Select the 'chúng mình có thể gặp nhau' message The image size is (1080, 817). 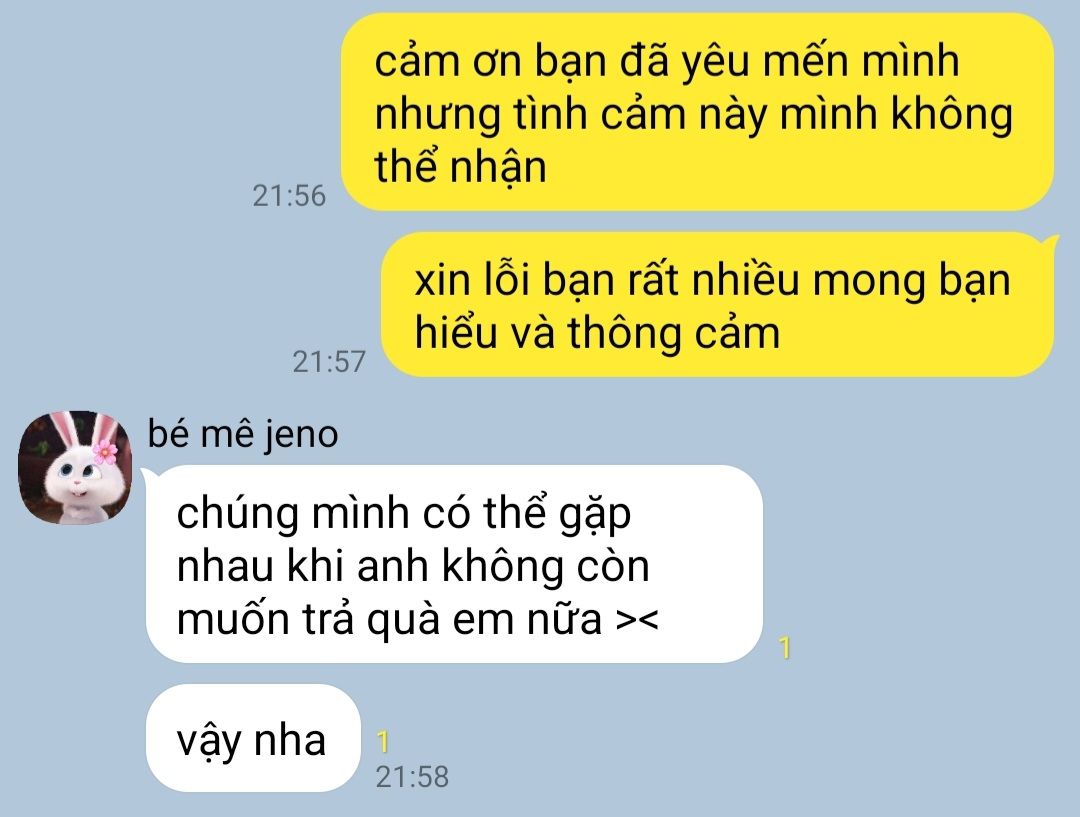click(x=455, y=563)
